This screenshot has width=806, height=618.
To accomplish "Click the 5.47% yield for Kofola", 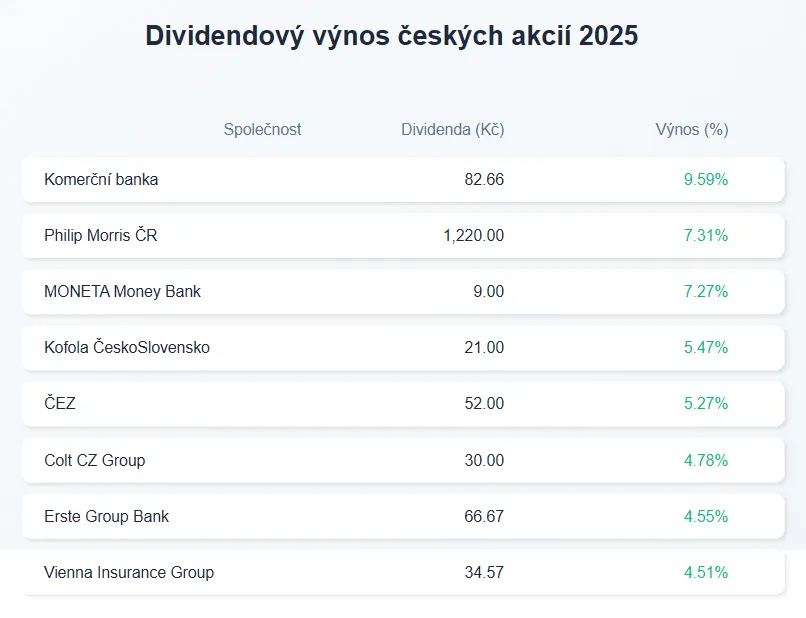I will [705, 348].
